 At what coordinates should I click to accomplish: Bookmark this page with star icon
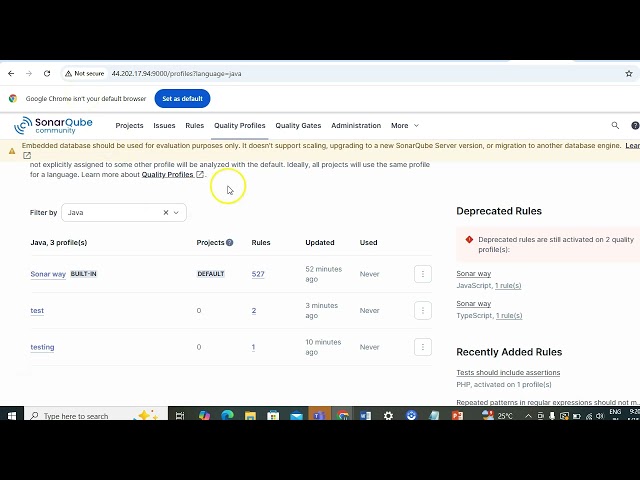(x=629, y=73)
